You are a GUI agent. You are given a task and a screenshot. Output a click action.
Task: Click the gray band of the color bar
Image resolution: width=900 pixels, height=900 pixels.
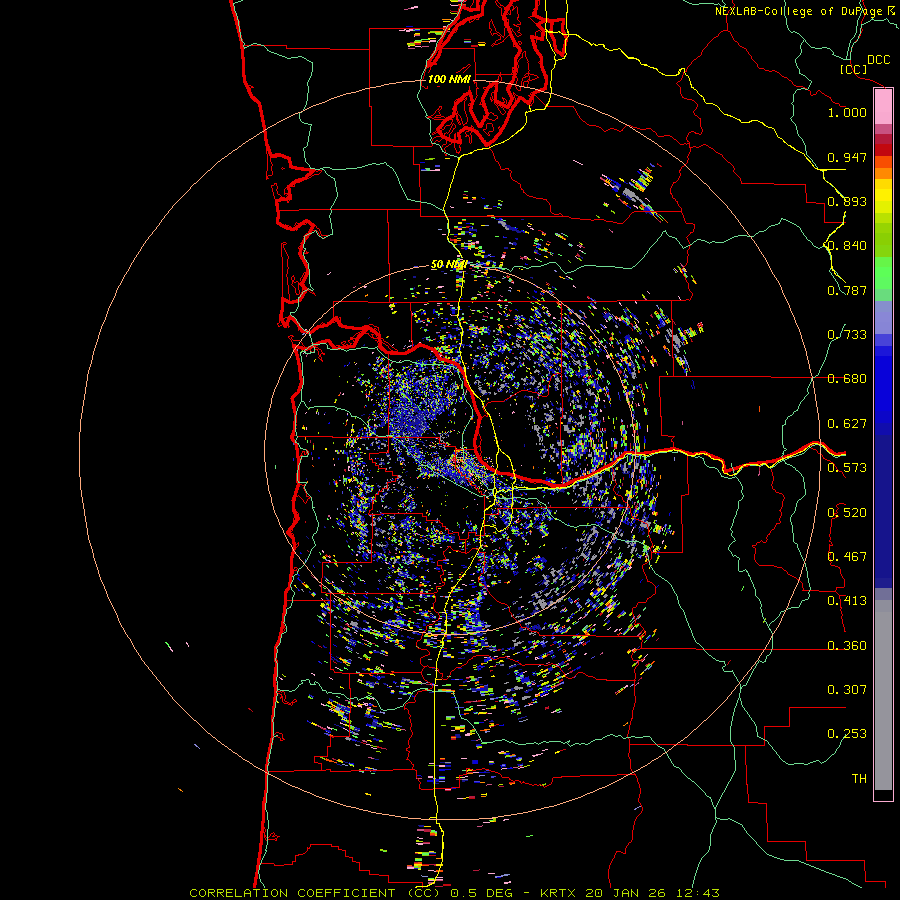point(883,695)
